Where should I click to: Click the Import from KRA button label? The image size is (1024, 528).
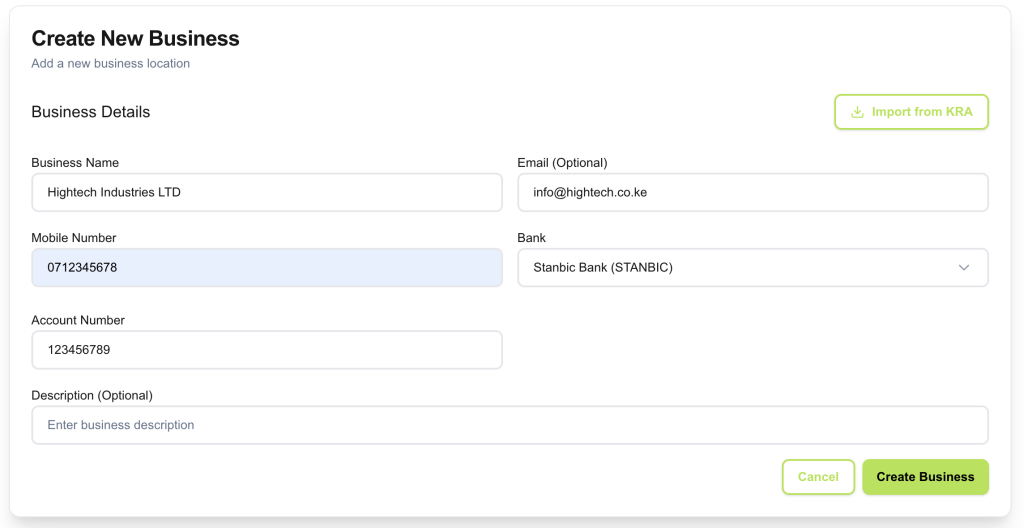coord(922,112)
